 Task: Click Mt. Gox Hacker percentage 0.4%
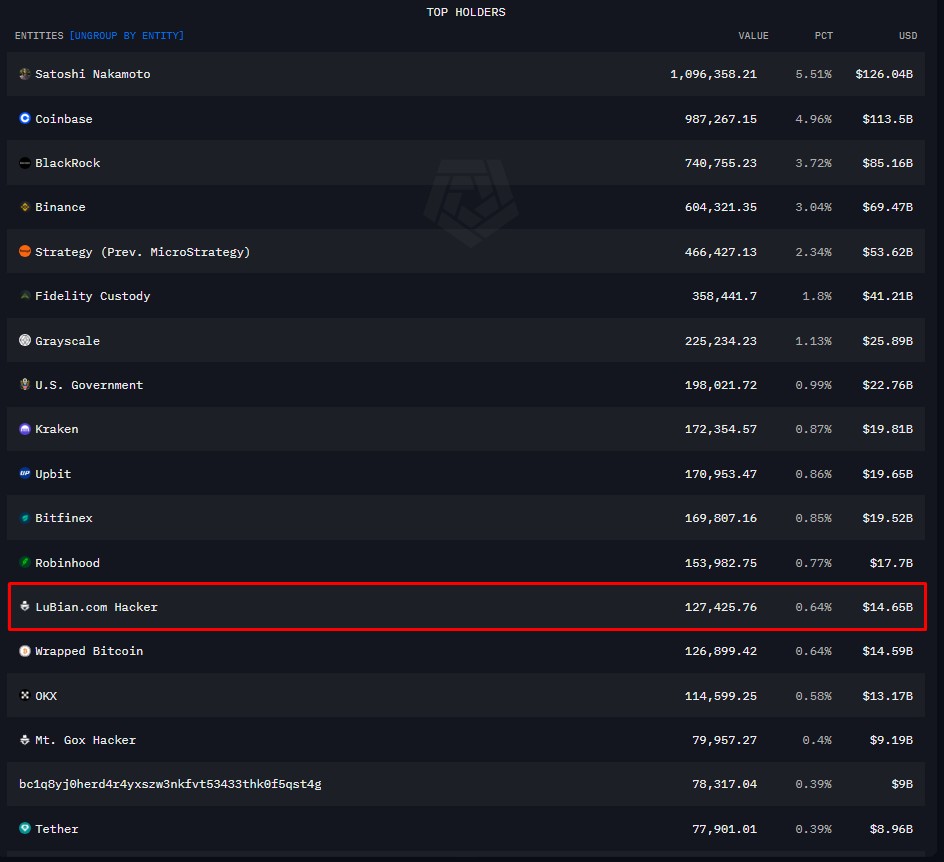817,740
